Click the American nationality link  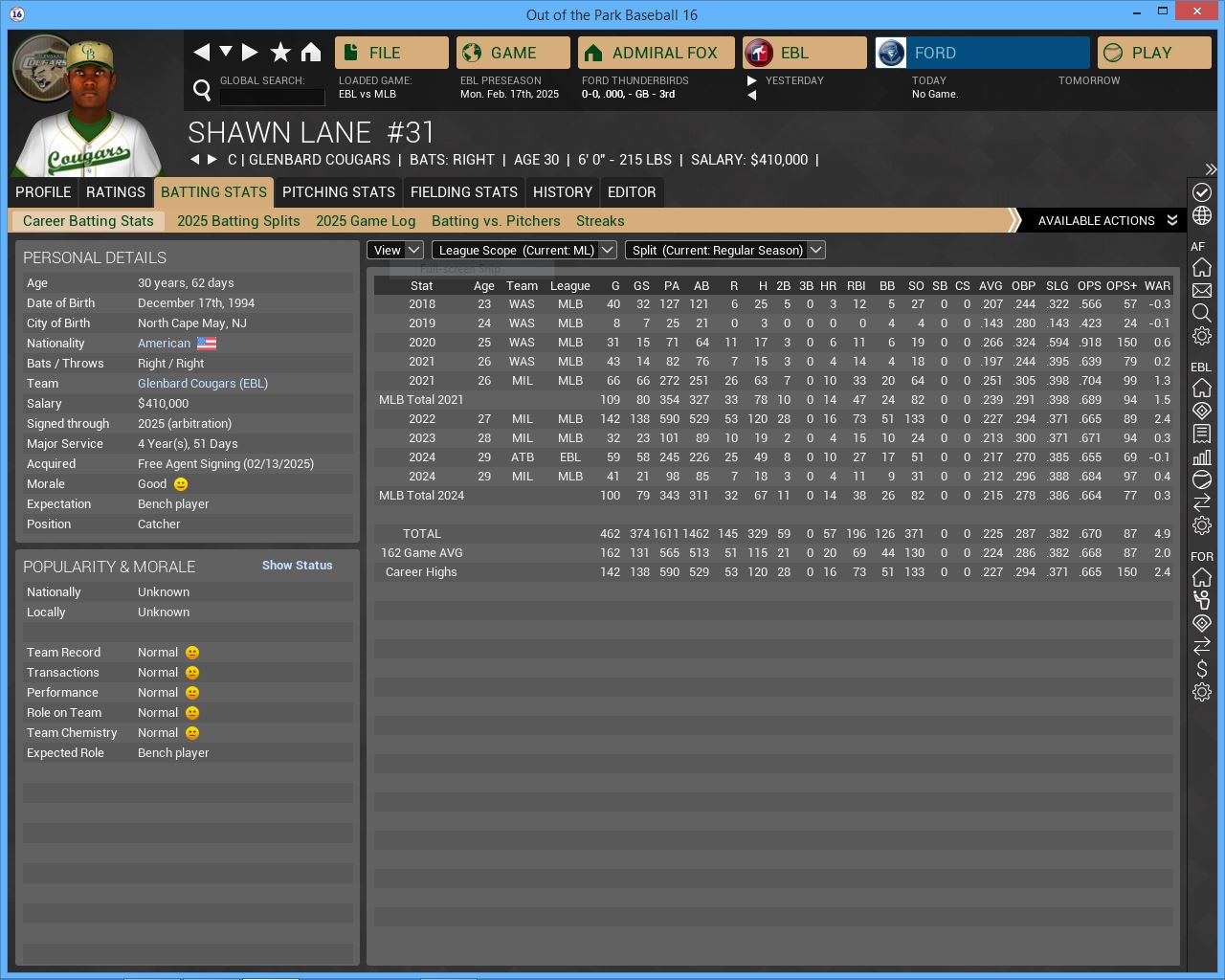[x=165, y=344]
